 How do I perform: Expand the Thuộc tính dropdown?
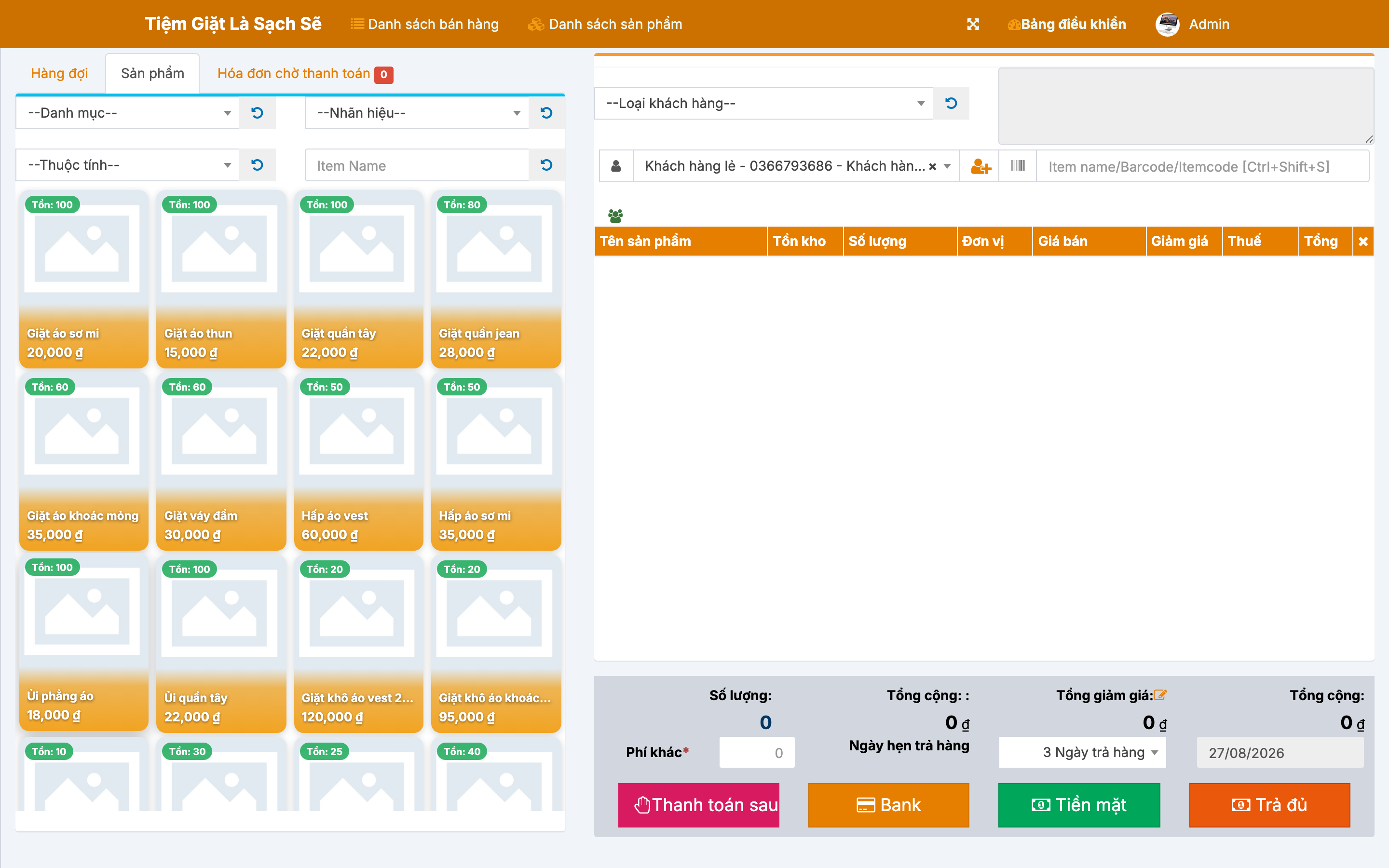pos(127,165)
